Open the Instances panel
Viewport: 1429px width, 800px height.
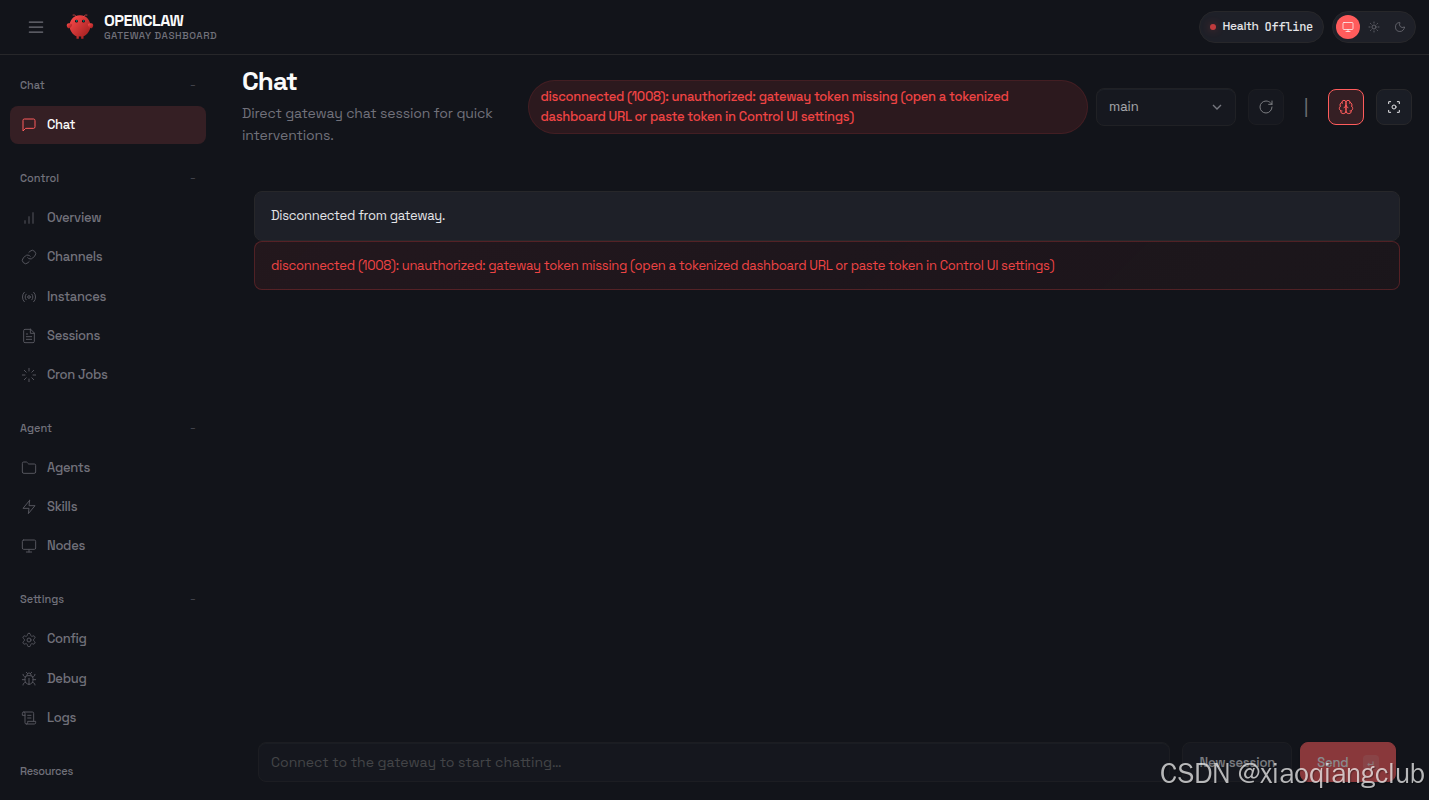point(76,296)
